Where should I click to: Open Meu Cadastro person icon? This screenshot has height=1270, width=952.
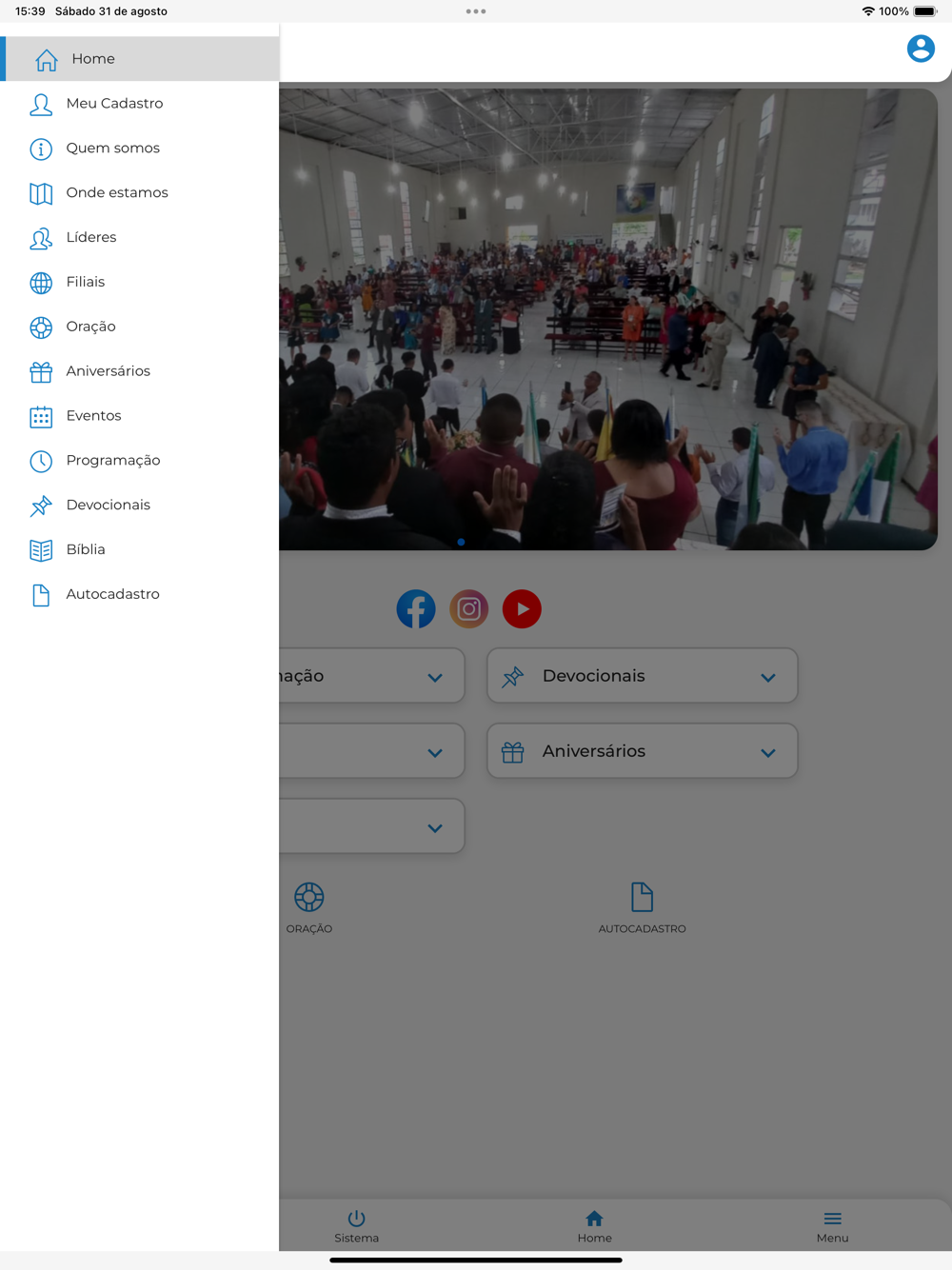pyautogui.click(x=41, y=104)
